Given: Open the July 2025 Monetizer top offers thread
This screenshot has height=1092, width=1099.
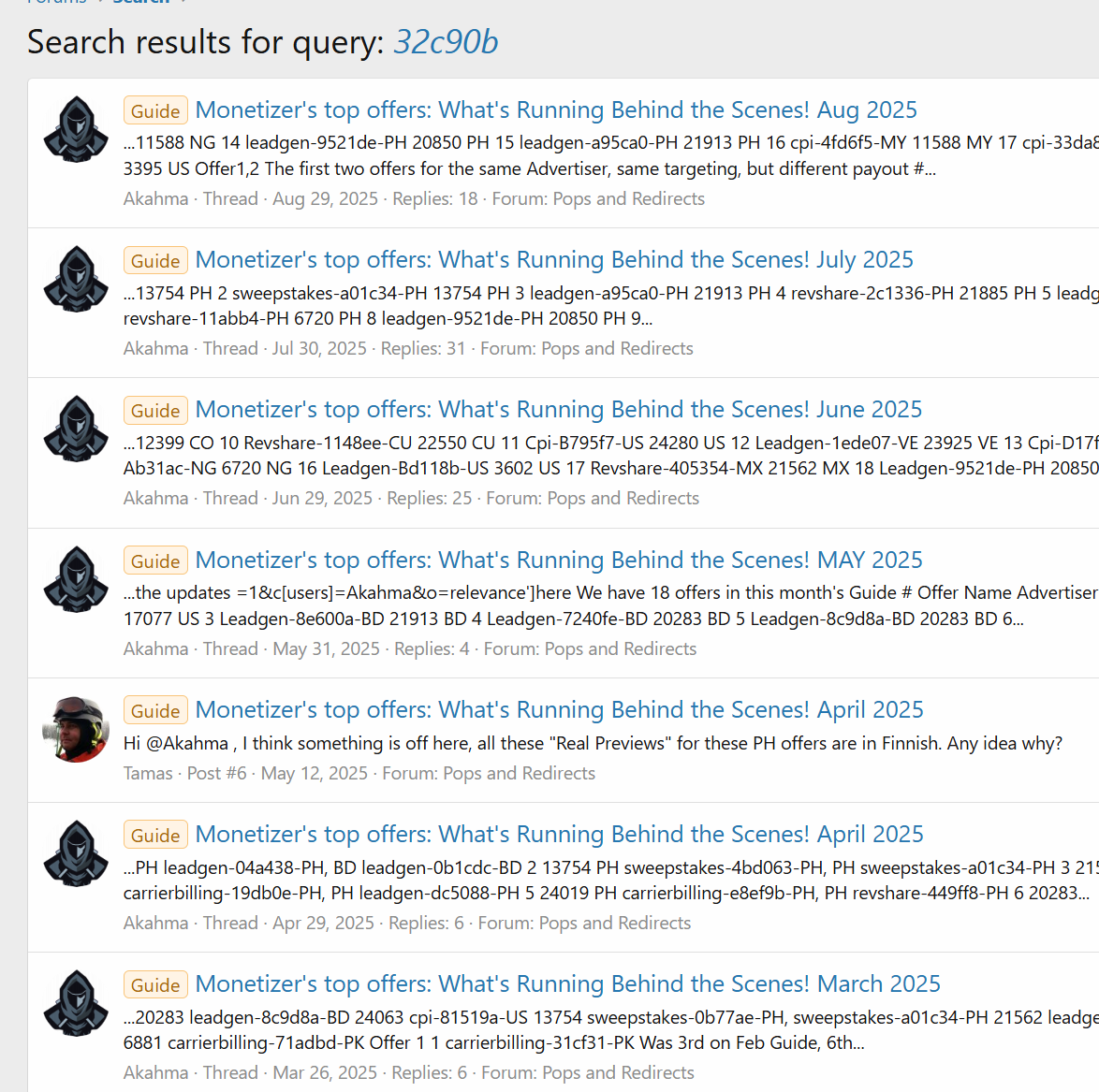Looking at the screenshot, I should [x=554, y=260].
